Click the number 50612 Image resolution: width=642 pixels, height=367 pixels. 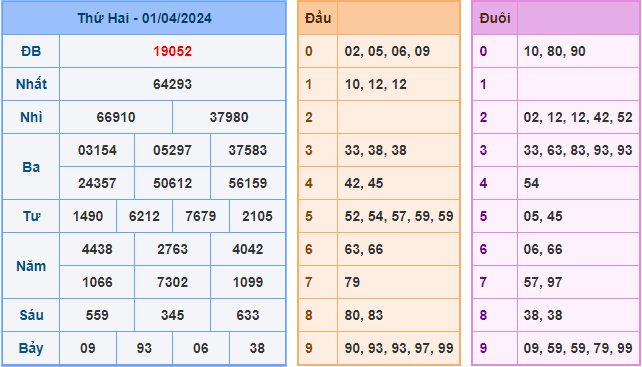(x=173, y=184)
